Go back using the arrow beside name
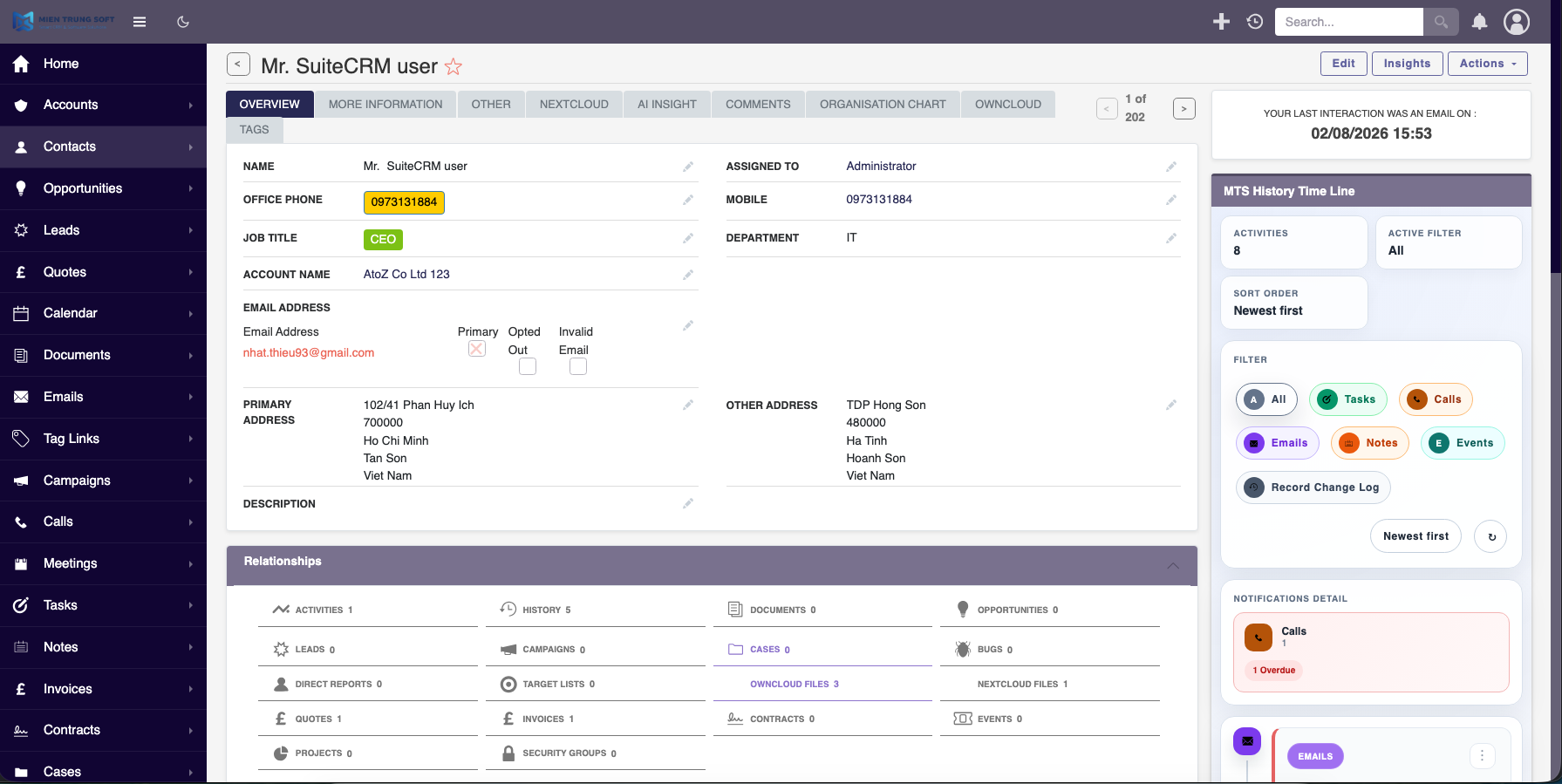Screen dimensions: 1562x784 coord(238,65)
